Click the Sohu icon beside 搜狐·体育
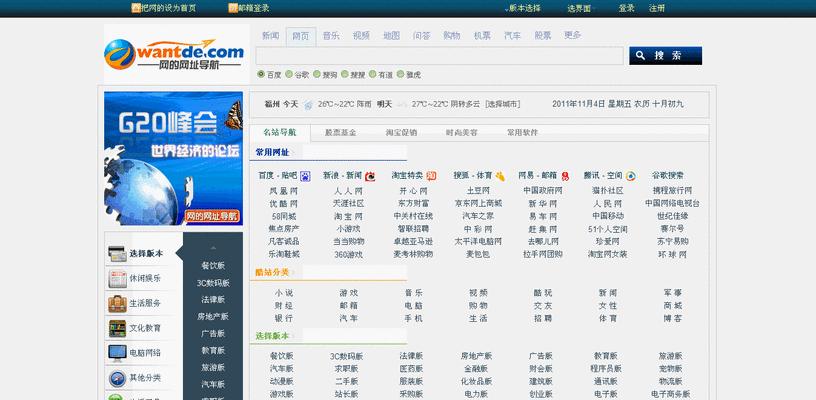 pos(500,176)
